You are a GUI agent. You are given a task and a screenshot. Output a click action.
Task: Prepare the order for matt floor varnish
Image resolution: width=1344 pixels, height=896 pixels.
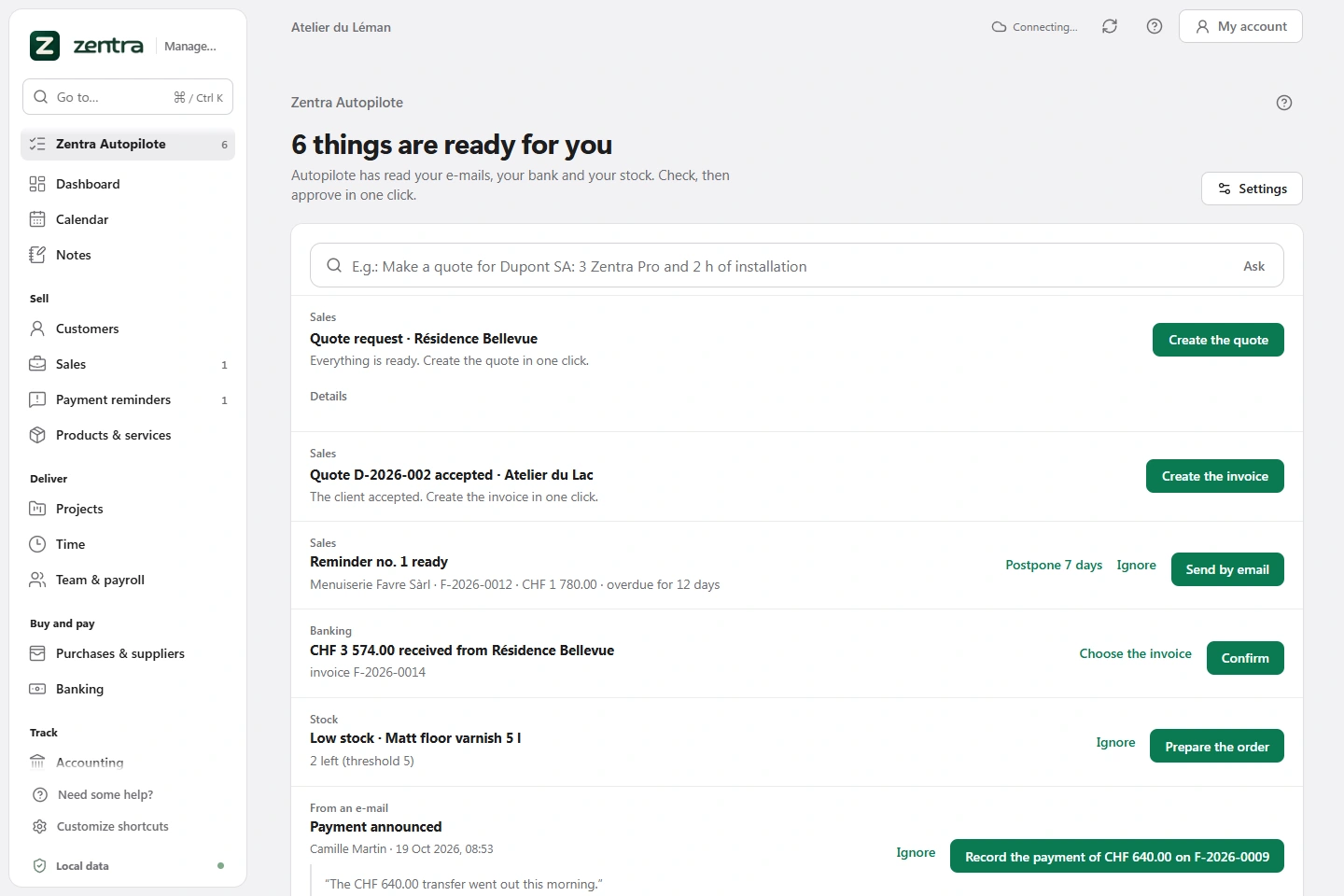(x=1217, y=746)
